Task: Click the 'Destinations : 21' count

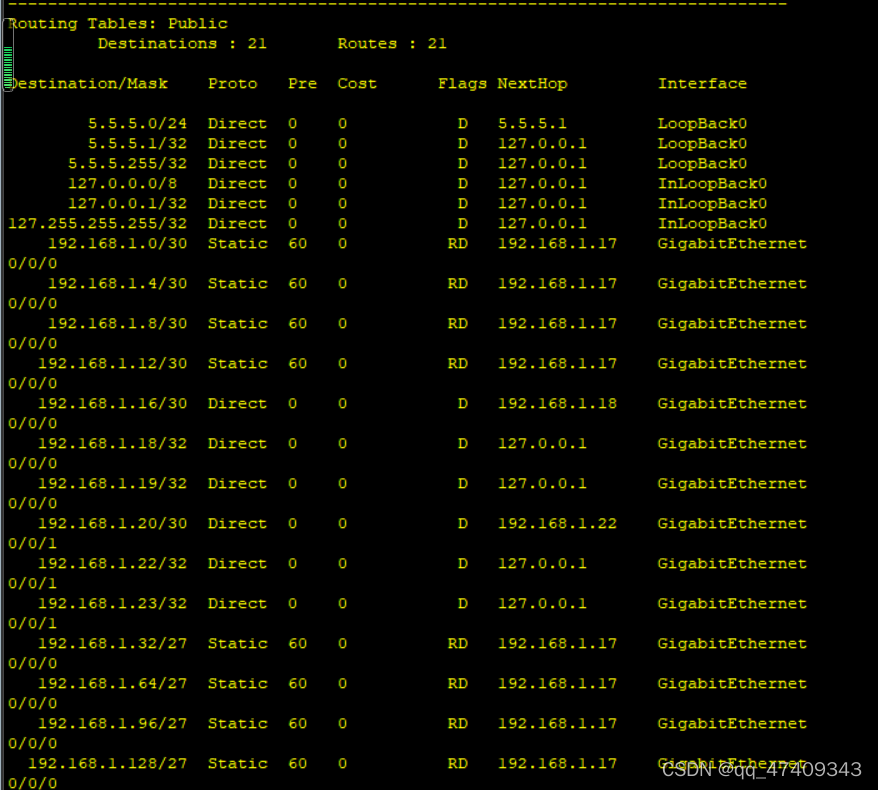Action: (182, 44)
